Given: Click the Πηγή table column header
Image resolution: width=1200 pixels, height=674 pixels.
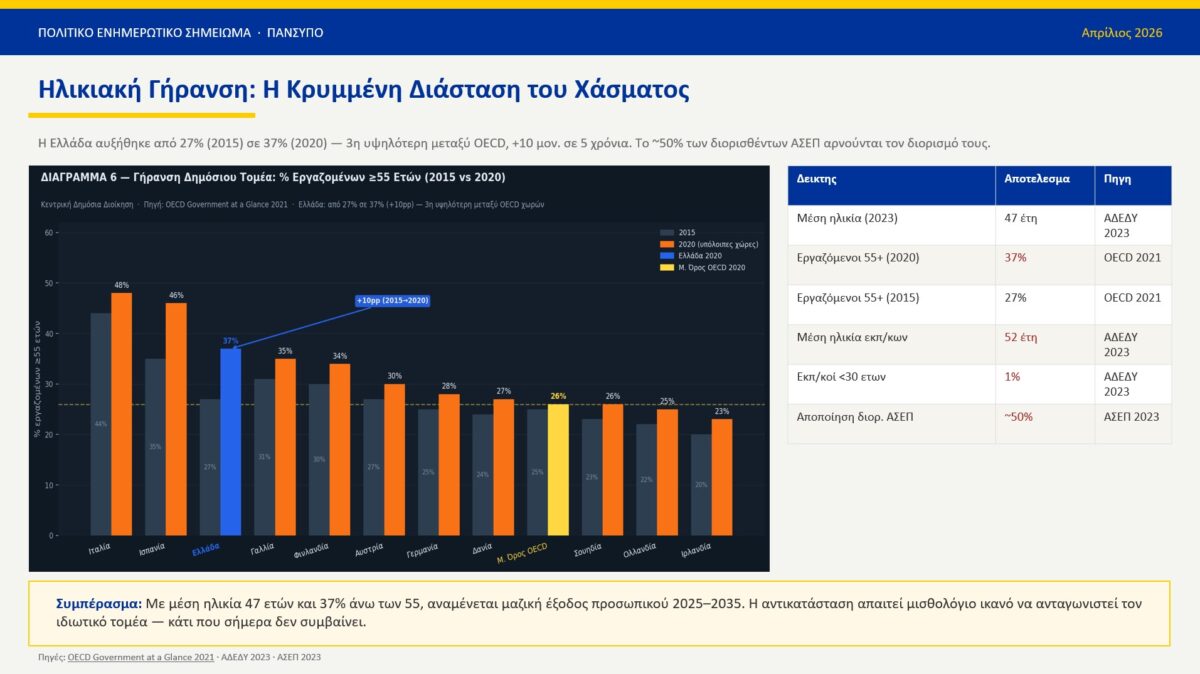Looking at the screenshot, I should point(1117,179).
